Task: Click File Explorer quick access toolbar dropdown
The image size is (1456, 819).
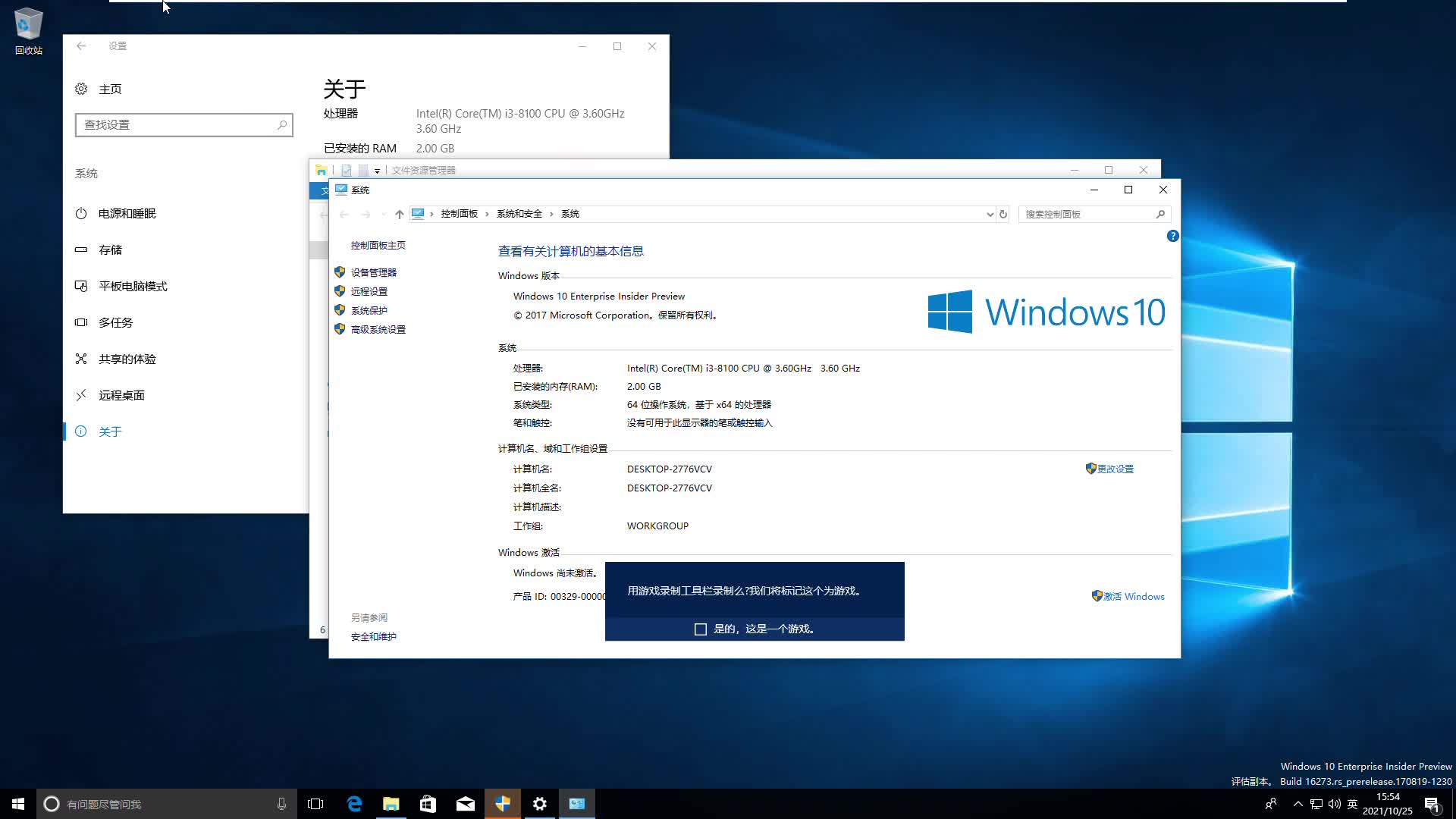Action: 377,171
